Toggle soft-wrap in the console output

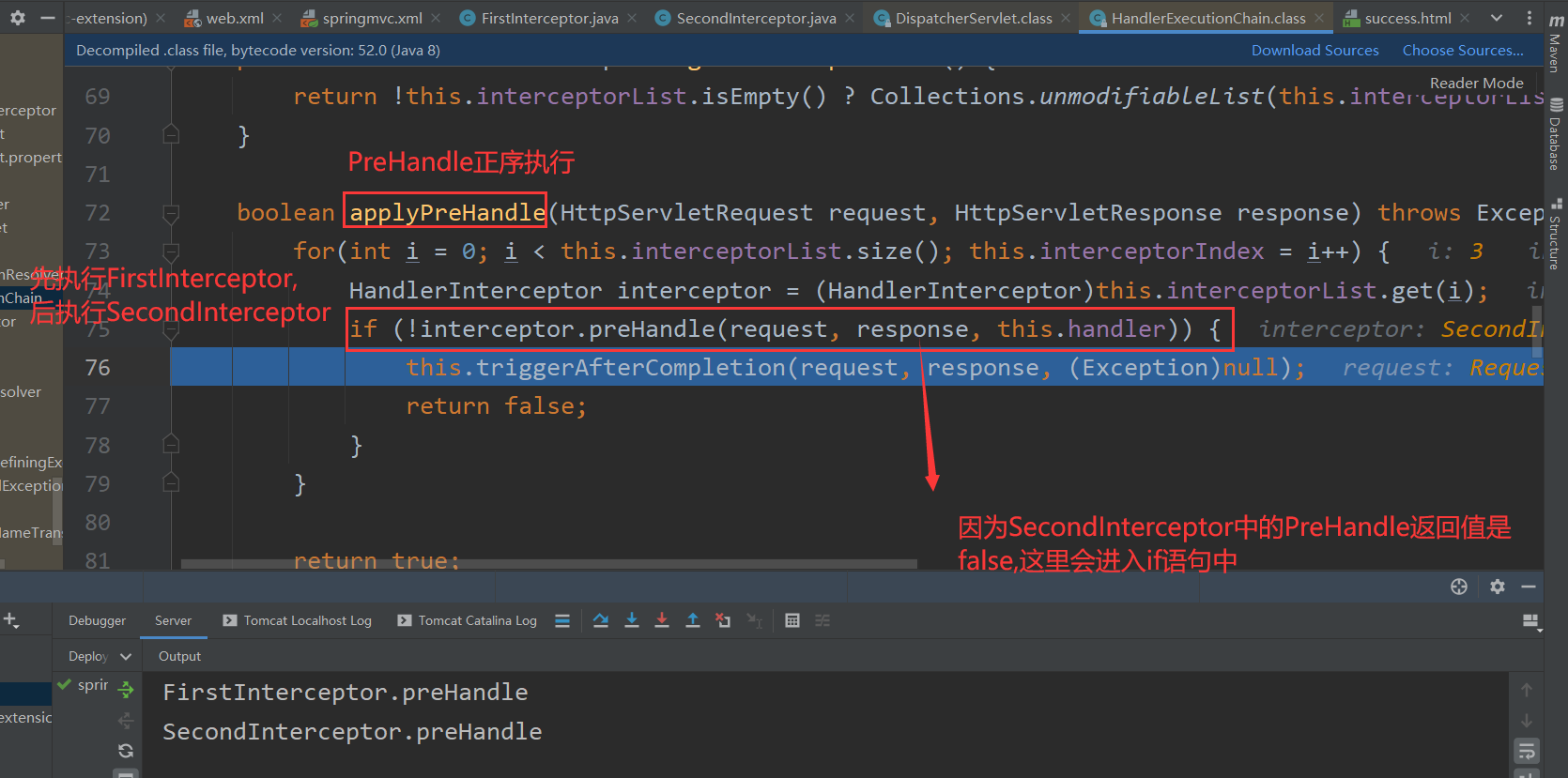pyautogui.click(x=1527, y=751)
